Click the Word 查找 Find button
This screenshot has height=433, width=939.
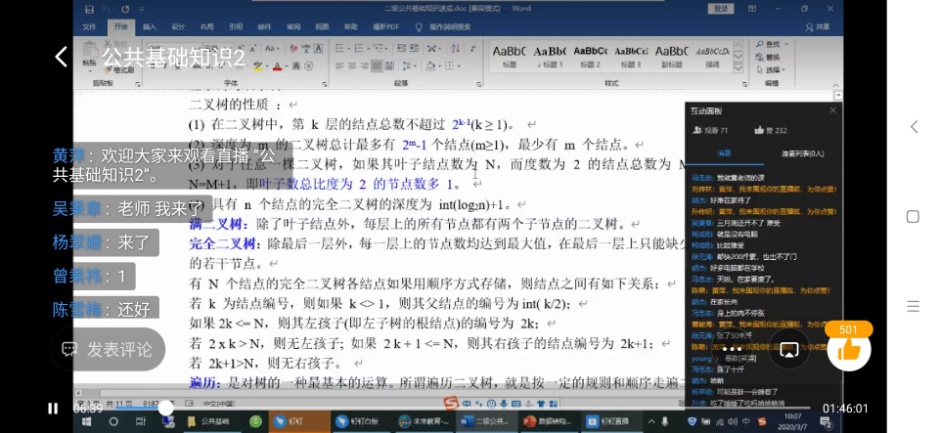click(774, 44)
